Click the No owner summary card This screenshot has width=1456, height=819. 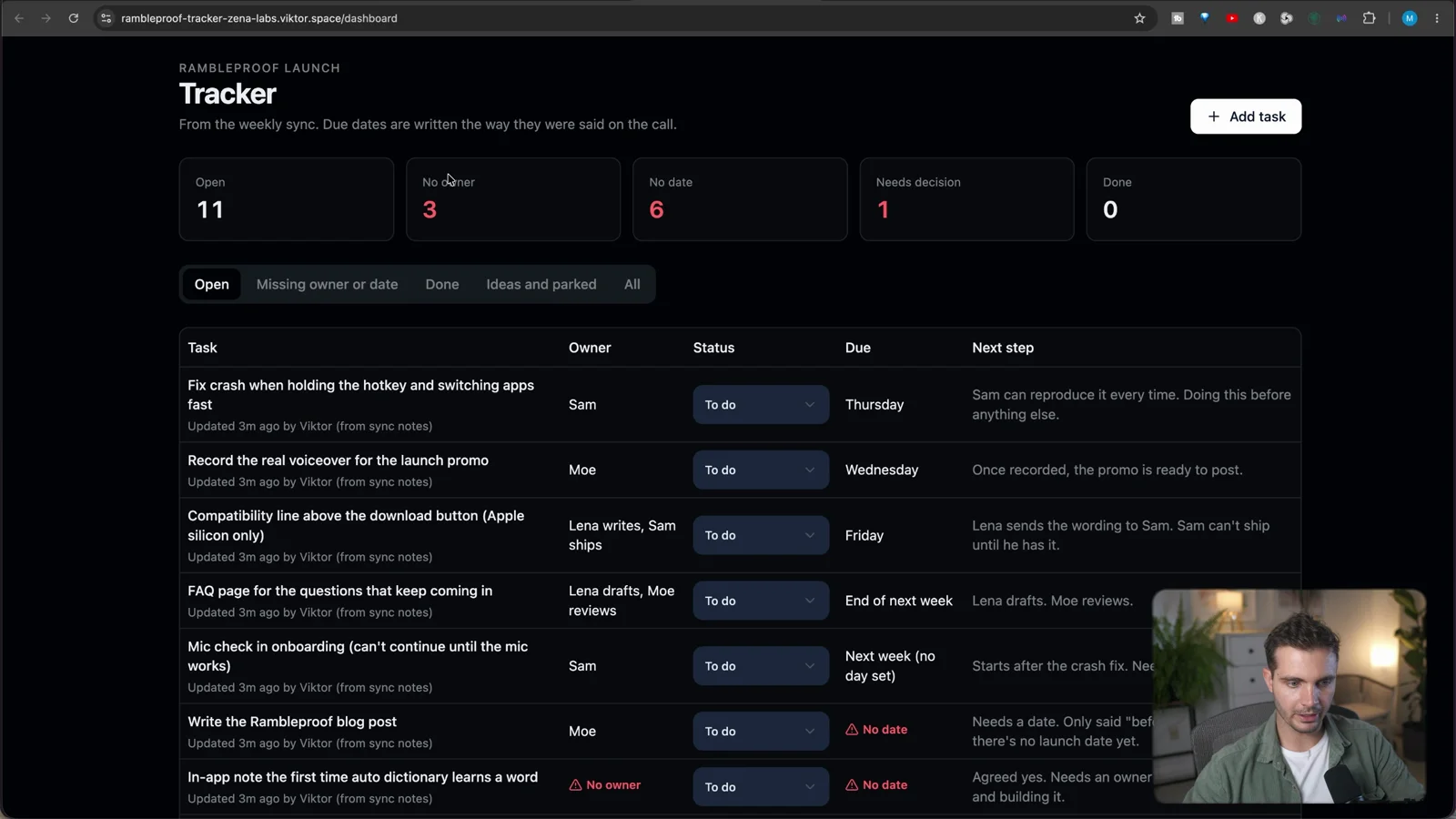(x=513, y=199)
